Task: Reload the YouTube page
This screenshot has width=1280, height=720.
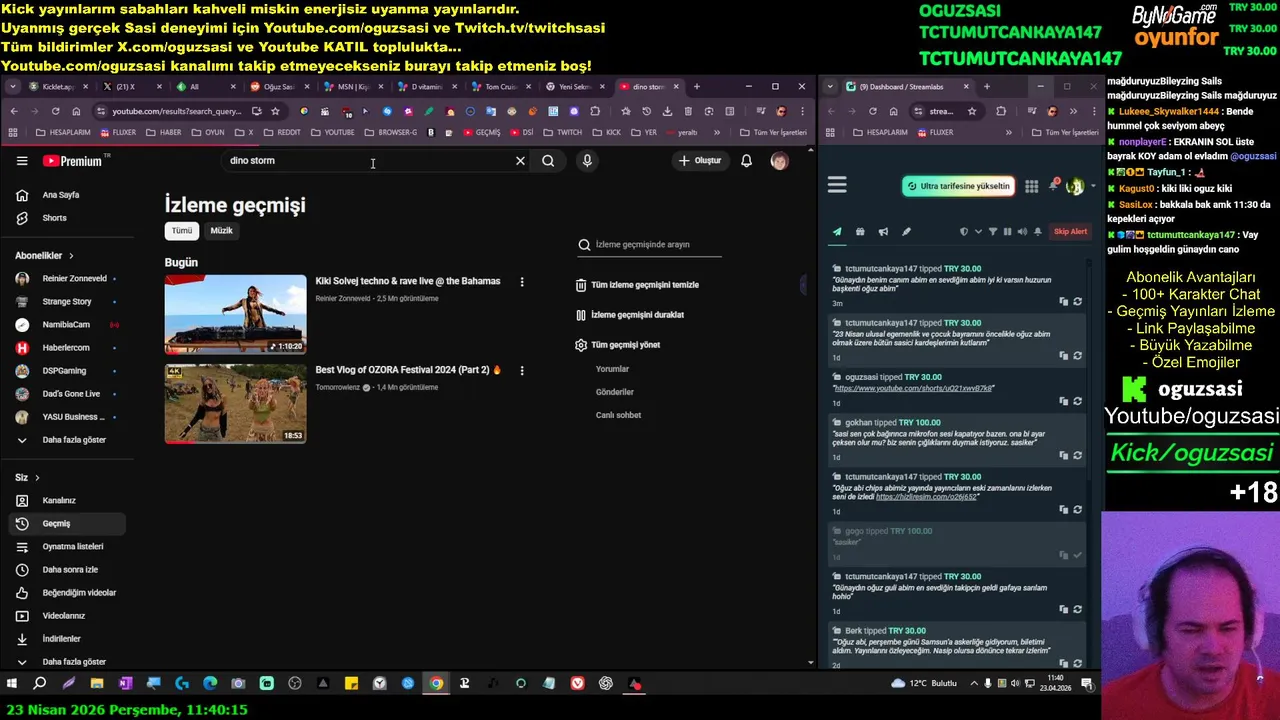Action: tap(55, 111)
